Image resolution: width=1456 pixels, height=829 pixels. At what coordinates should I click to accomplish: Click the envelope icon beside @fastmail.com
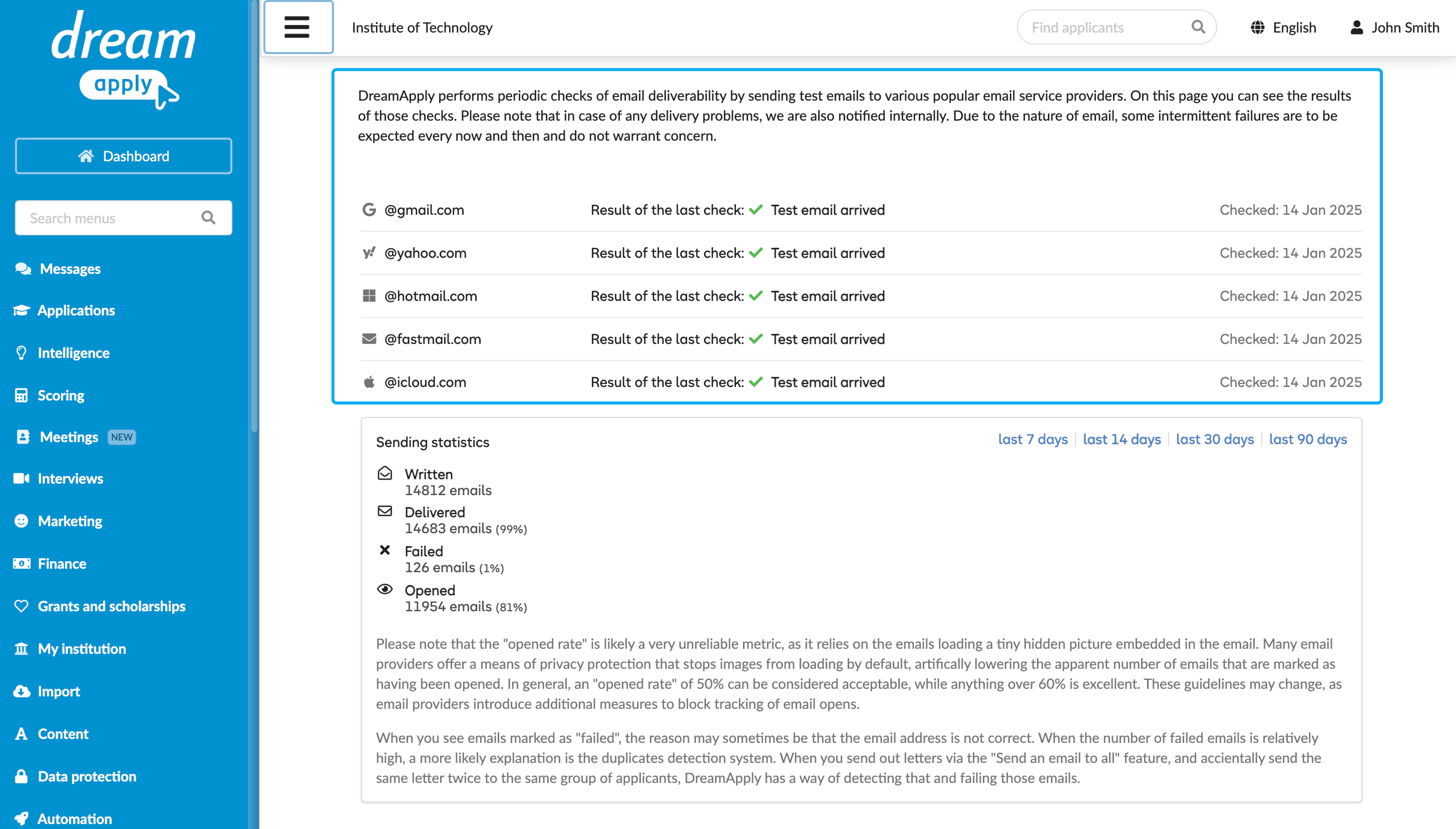tap(369, 339)
